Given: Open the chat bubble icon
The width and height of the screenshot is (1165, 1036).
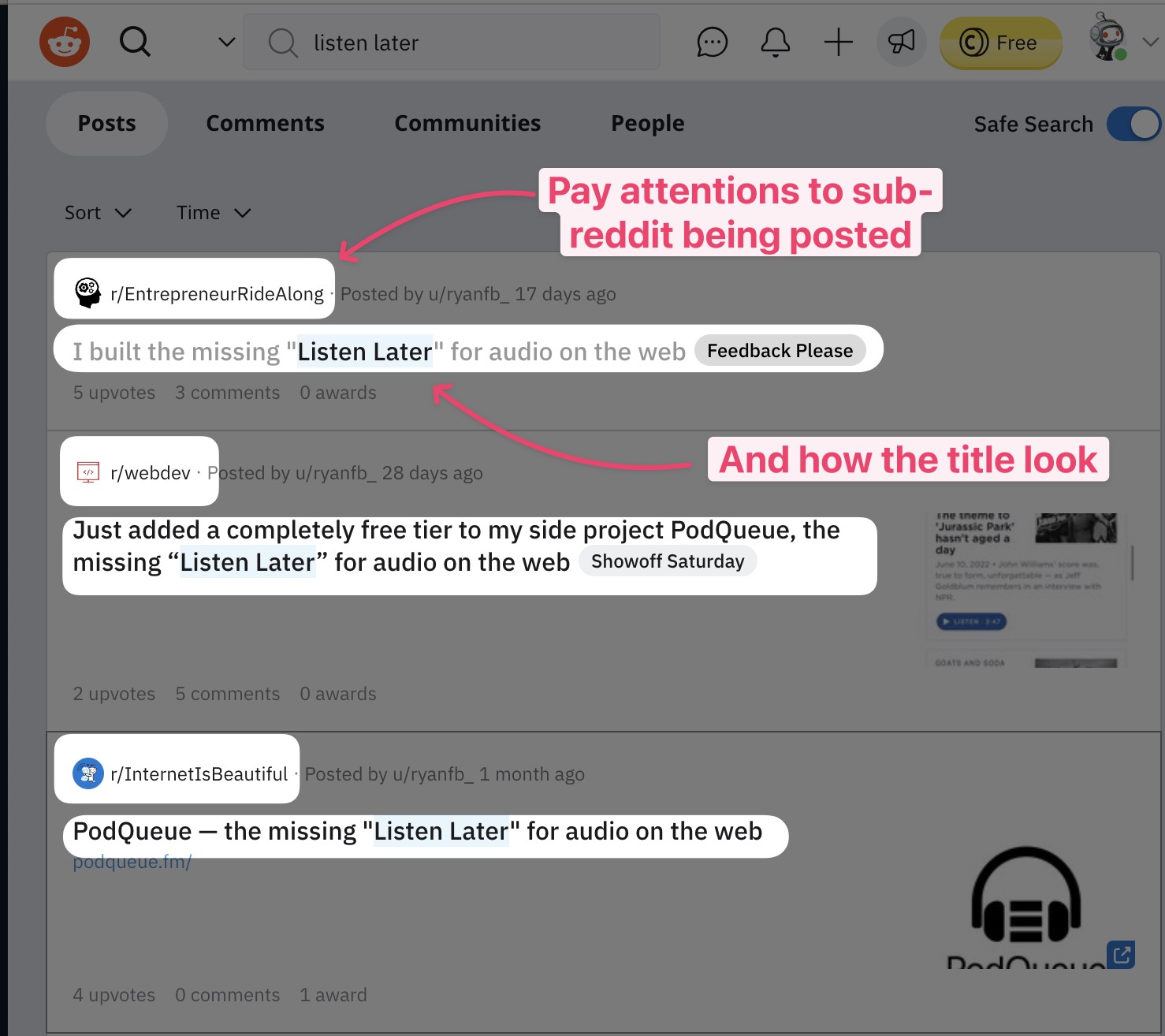Looking at the screenshot, I should click(712, 42).
